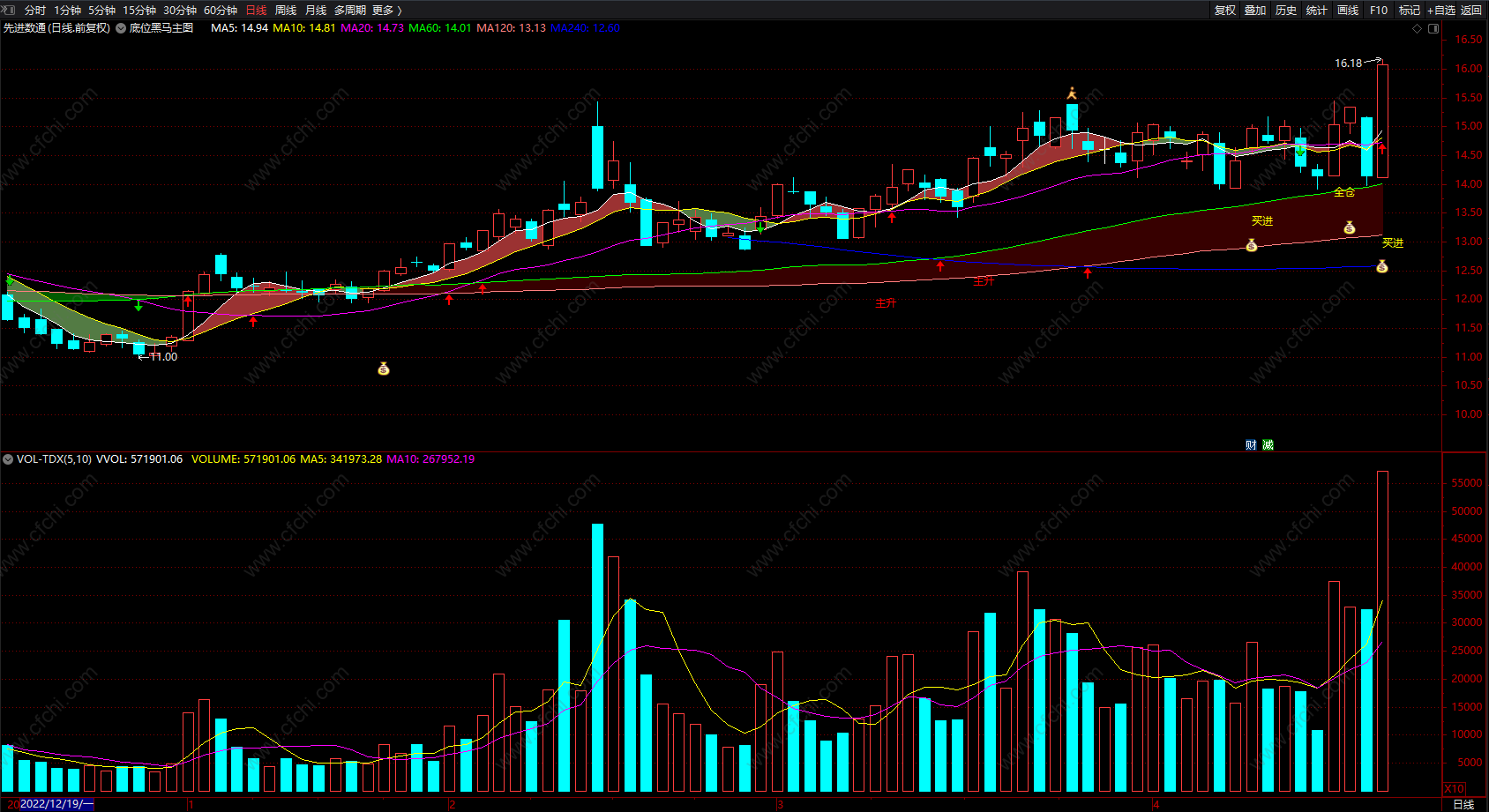The image size is (1489, 812).
Task: Click the blue 财 marker badge
Action: tap(1251, 445)
